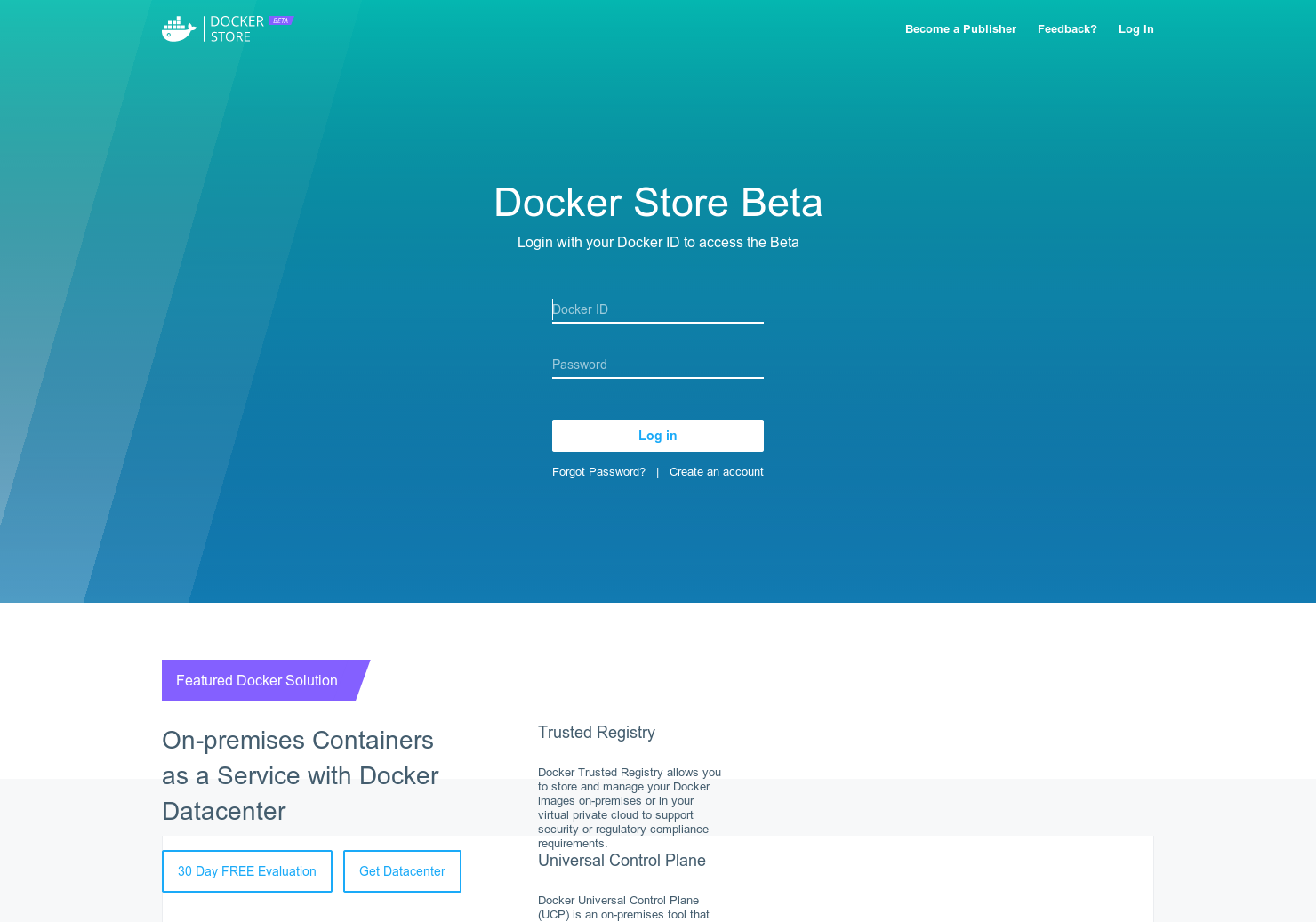The height and width of the screenshot is (922, 1316).
Task: Select the Universal Control Plane heading
Action: (x=622, y=860)
